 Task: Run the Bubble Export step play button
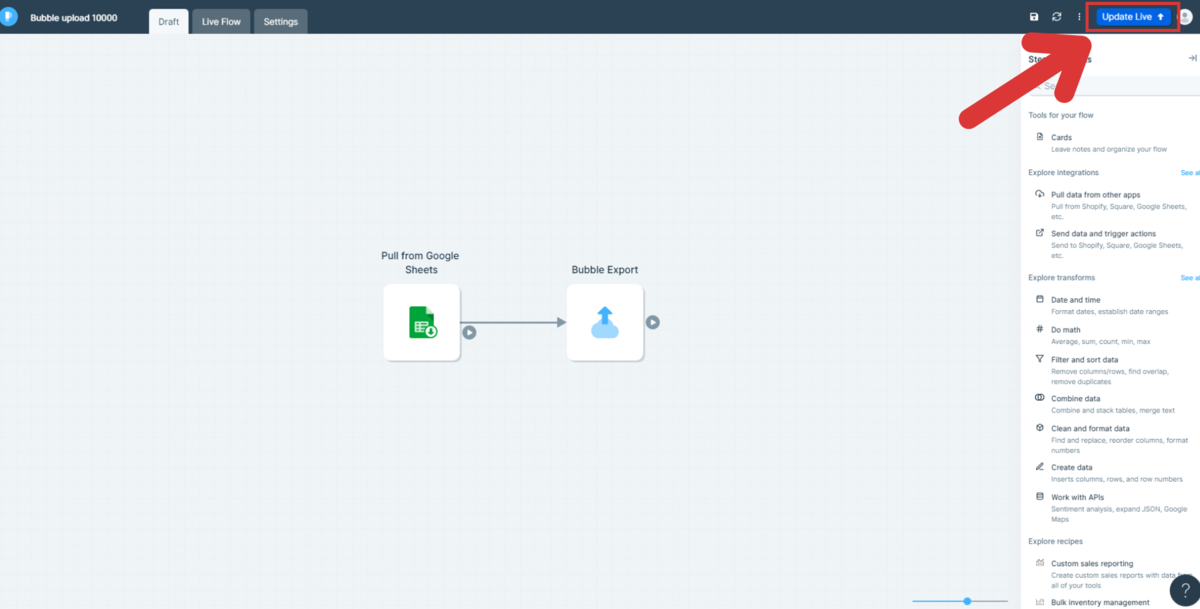(x=652, y=322)
